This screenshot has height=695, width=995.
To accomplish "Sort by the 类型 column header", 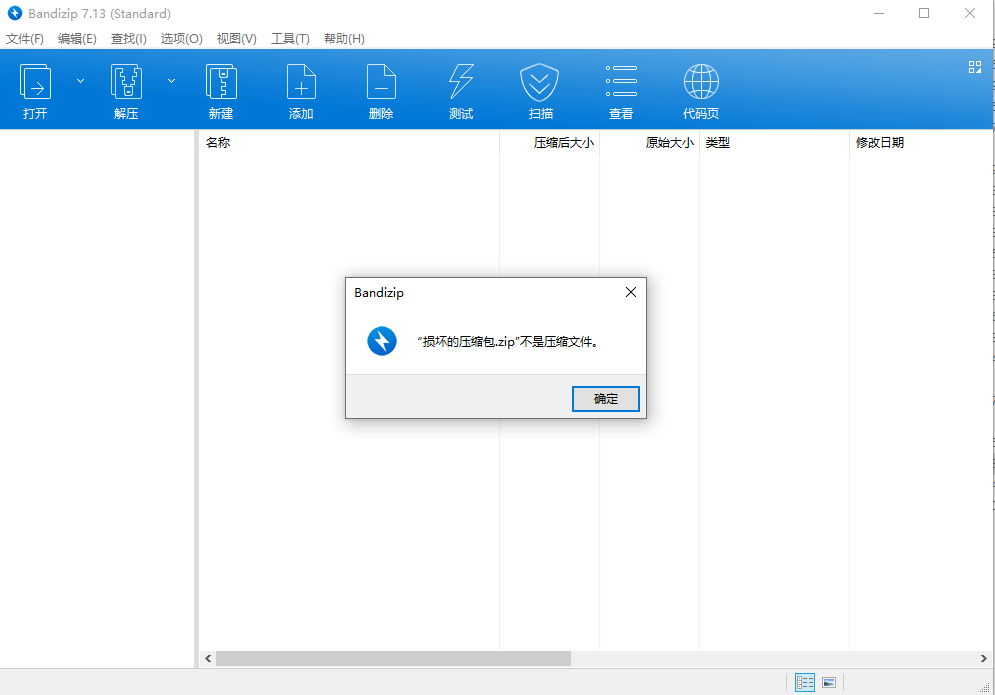I will click(774, 142).
